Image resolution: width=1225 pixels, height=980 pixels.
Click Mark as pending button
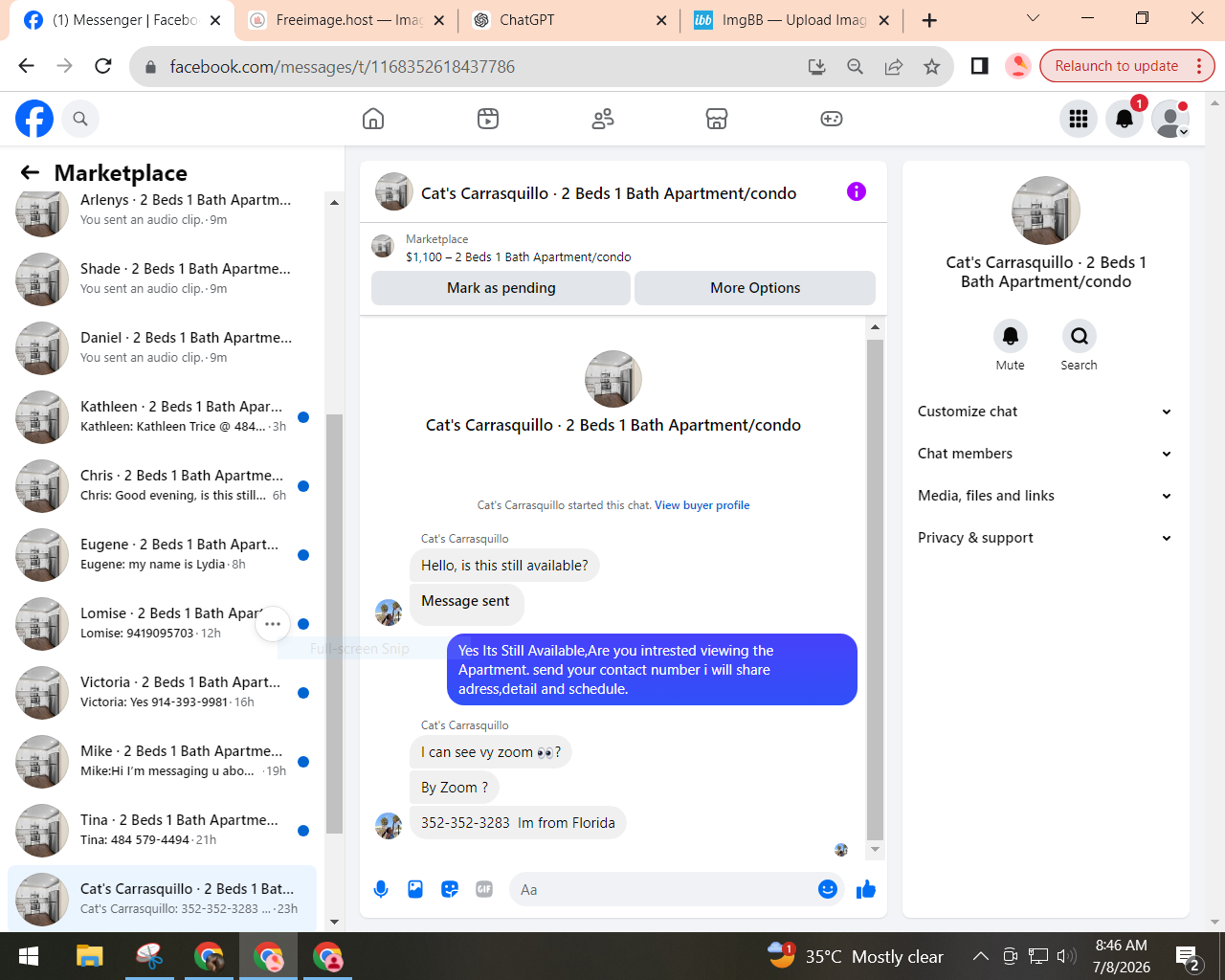pos(501,288)
